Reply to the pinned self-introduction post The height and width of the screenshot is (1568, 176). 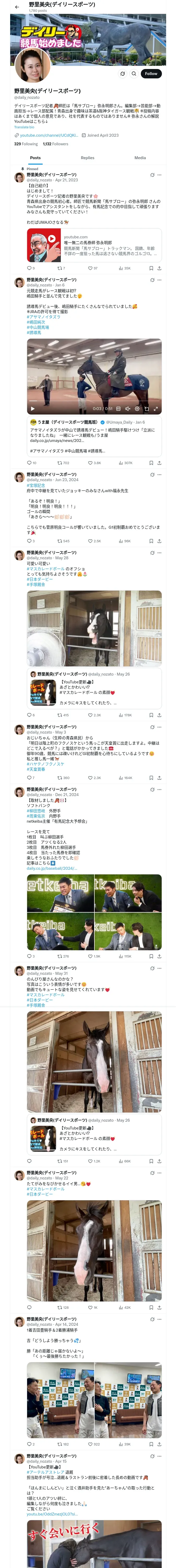[29, 268]
